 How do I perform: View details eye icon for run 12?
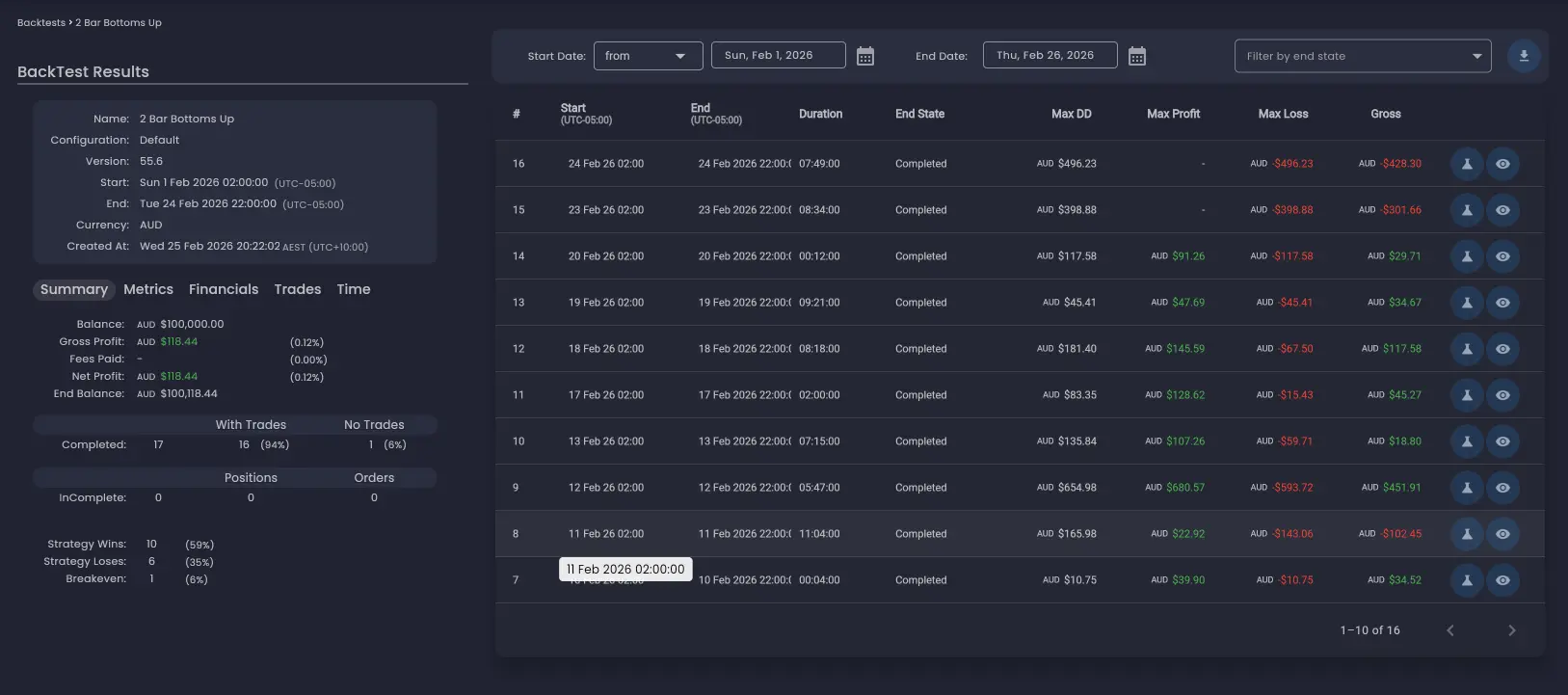click(1502, 349)
